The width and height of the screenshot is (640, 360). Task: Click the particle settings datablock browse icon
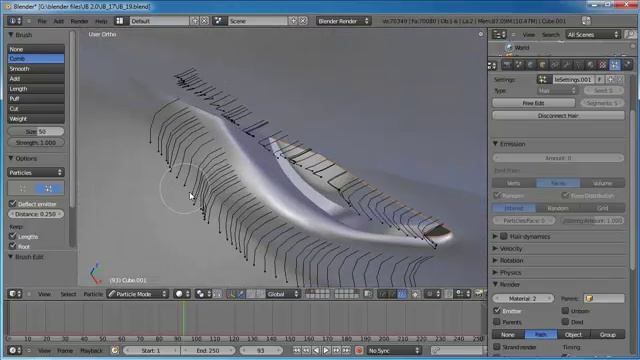pyautogui.click(x=544, y=79)
